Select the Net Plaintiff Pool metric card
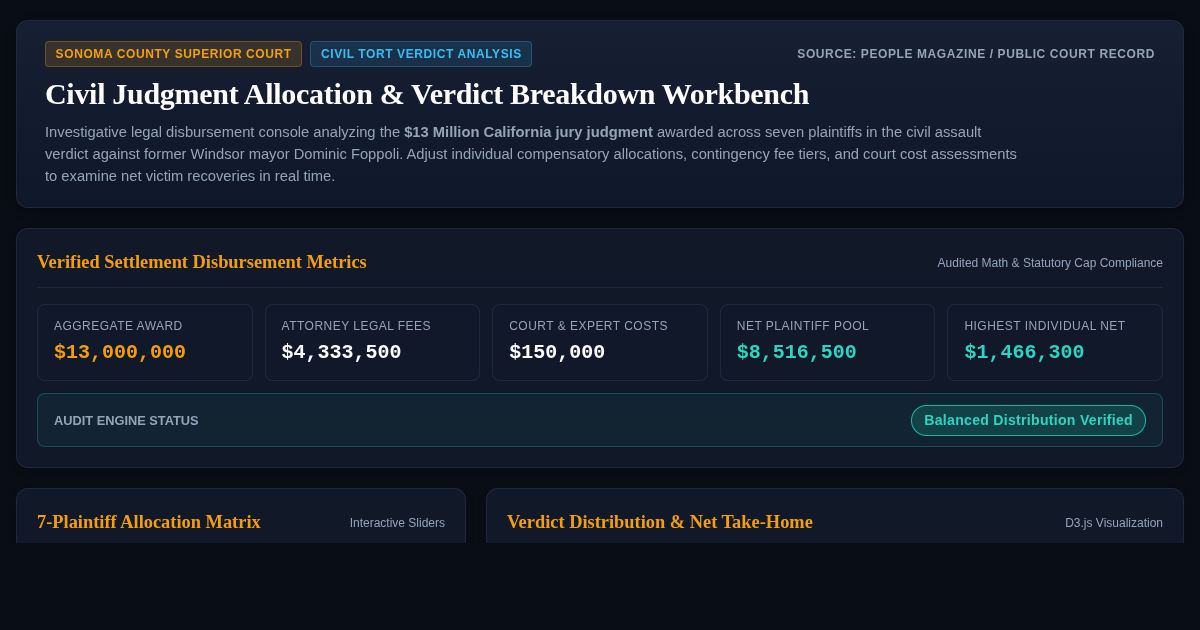Screen dimensions: 1200x630 coord(827,342)
